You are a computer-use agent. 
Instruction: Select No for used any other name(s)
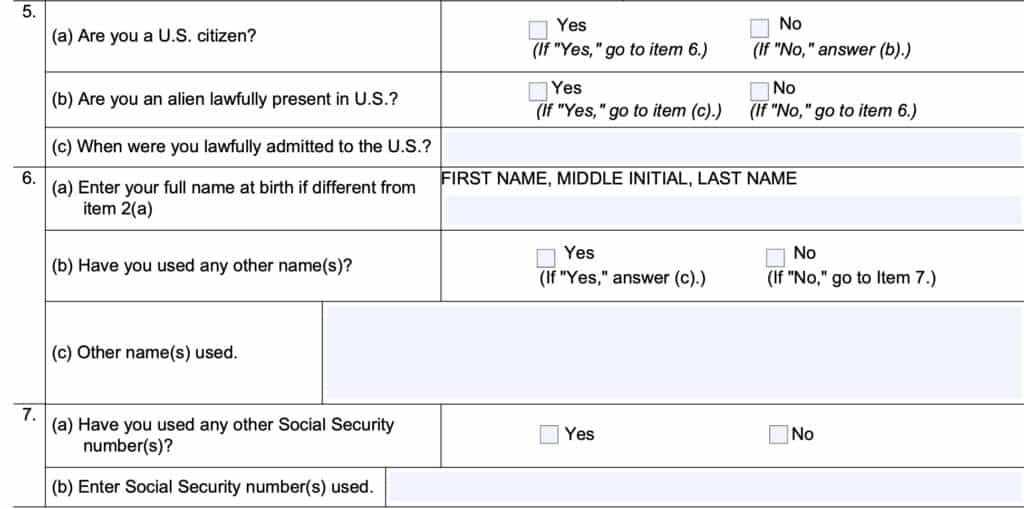point(775,258)
